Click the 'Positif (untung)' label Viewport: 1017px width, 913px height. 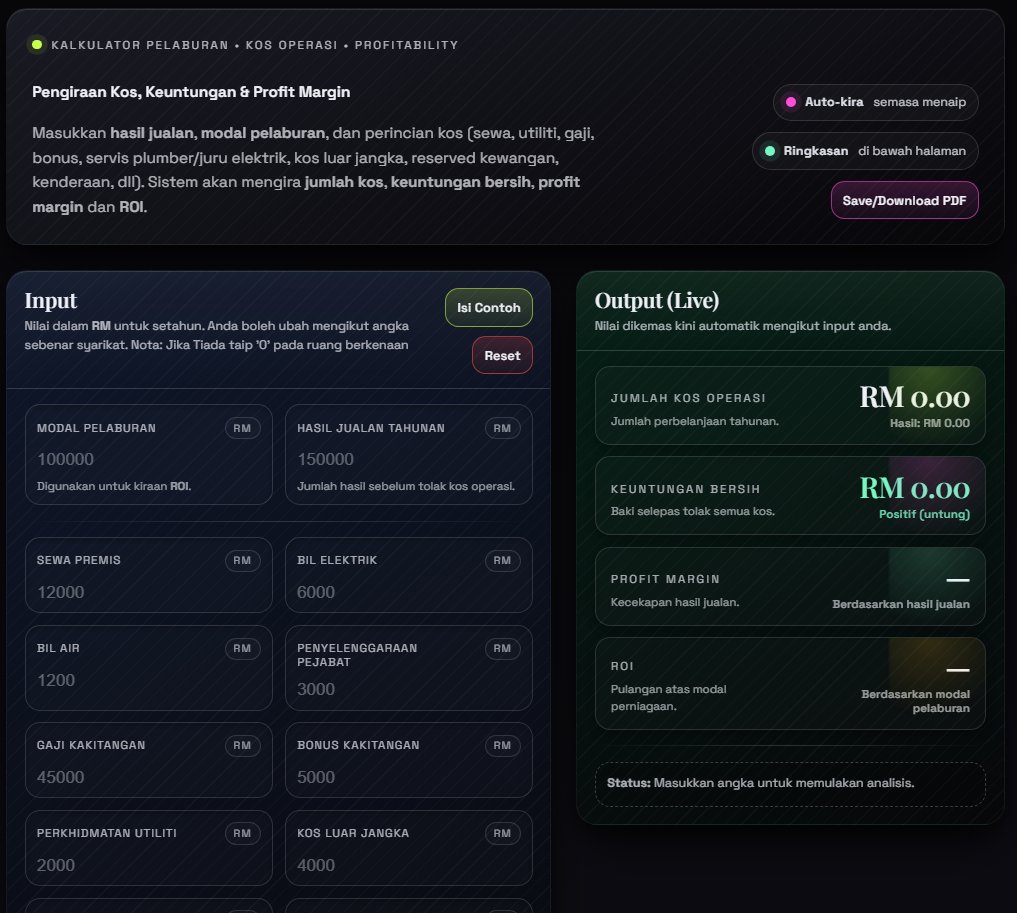coord(924,514)
